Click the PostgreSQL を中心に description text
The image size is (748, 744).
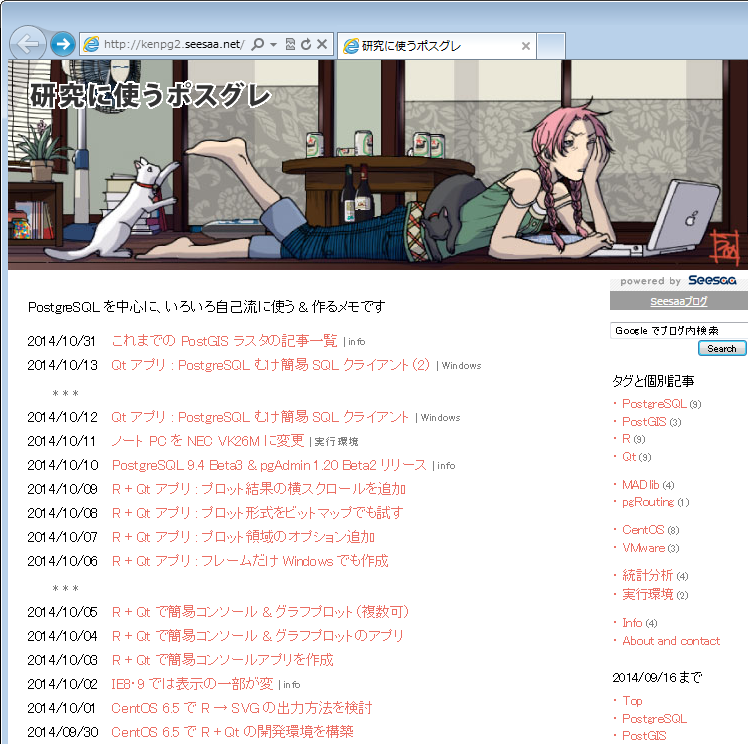[x=207, y=307]
